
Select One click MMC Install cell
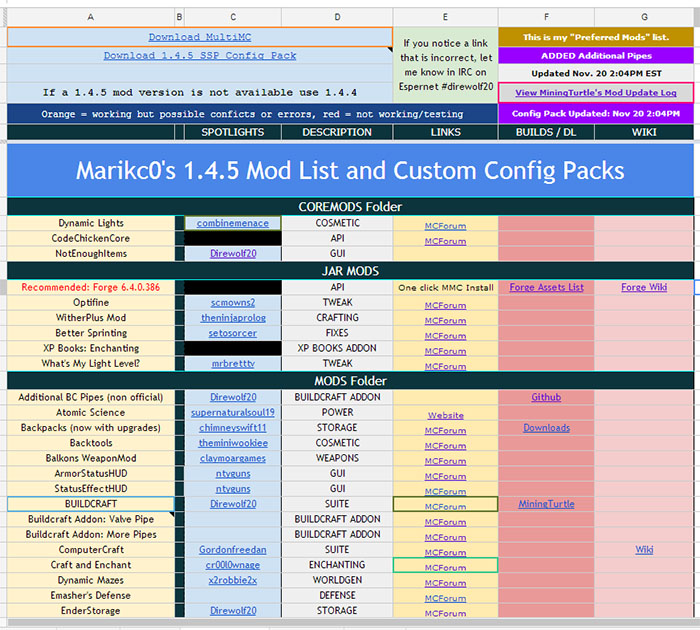(446, 288)
